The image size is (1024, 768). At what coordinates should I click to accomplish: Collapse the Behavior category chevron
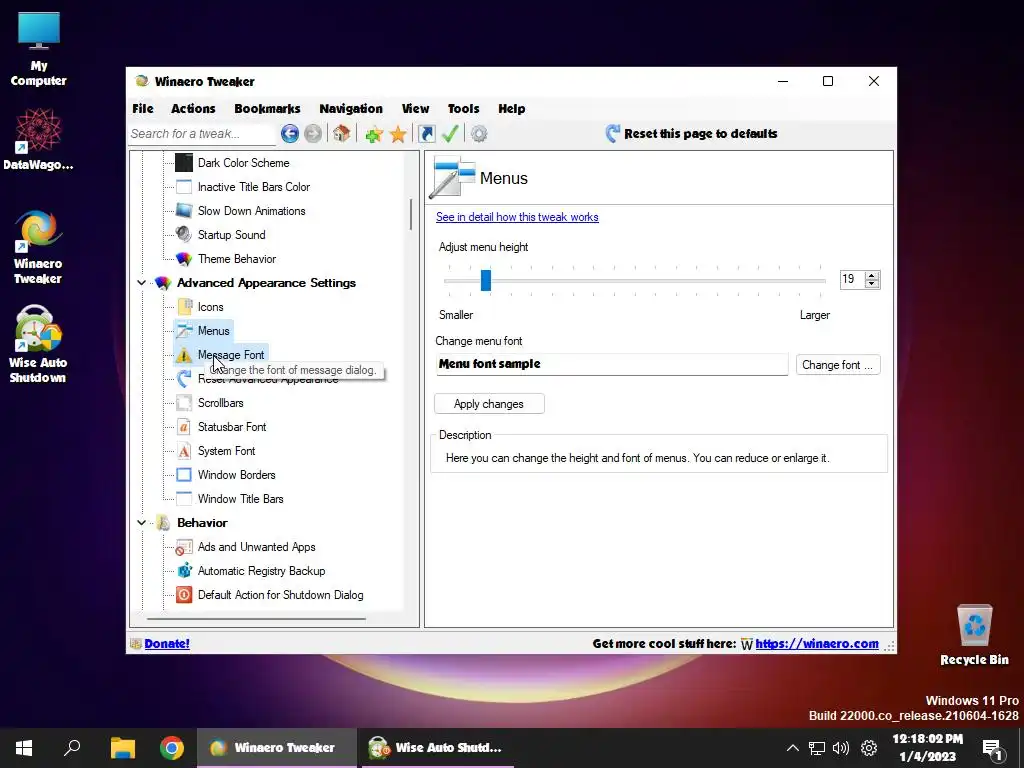click(141, 522)
